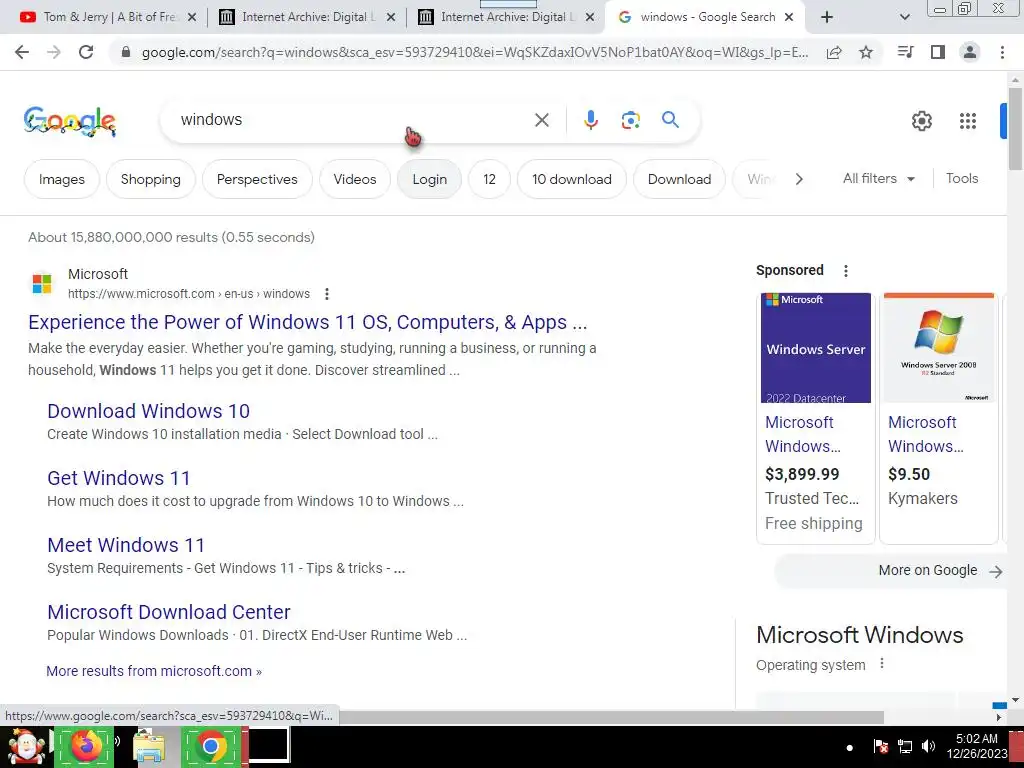Viewport: 1024px width, 768px height.
Task: Click the Google holiday logo
Action: [70, 121]
